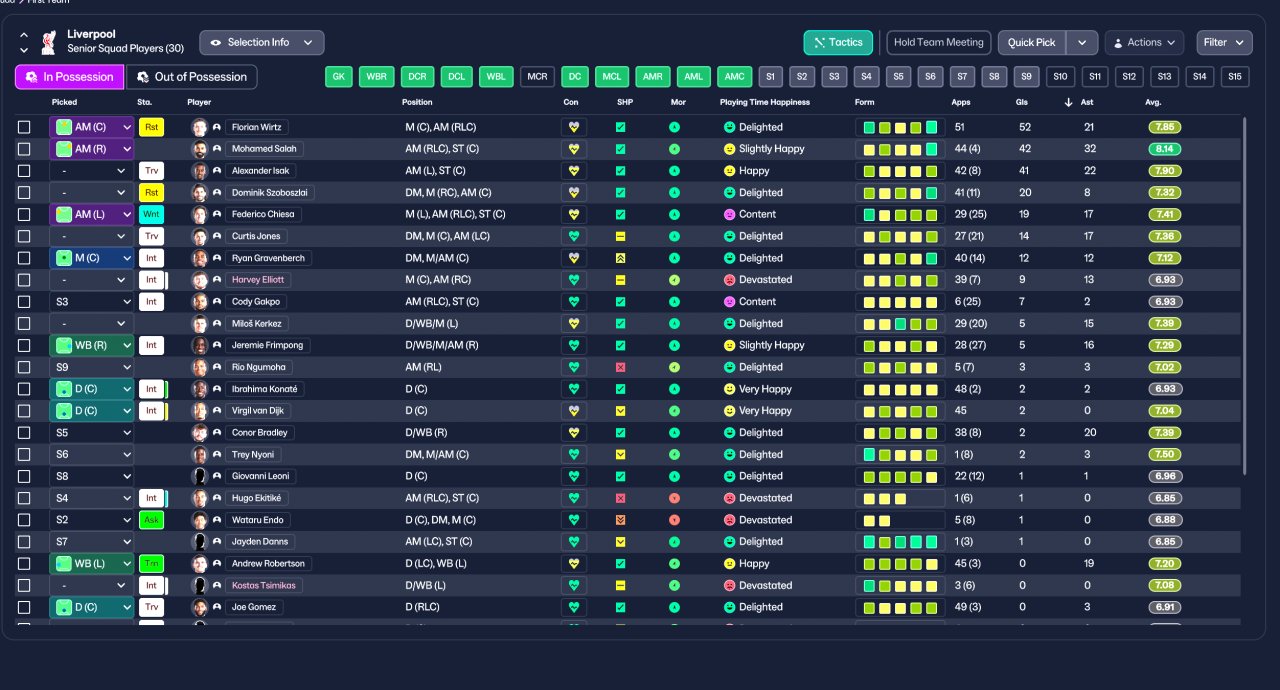Tick the checkbox for Florian Wirtz

pos(24,127)
